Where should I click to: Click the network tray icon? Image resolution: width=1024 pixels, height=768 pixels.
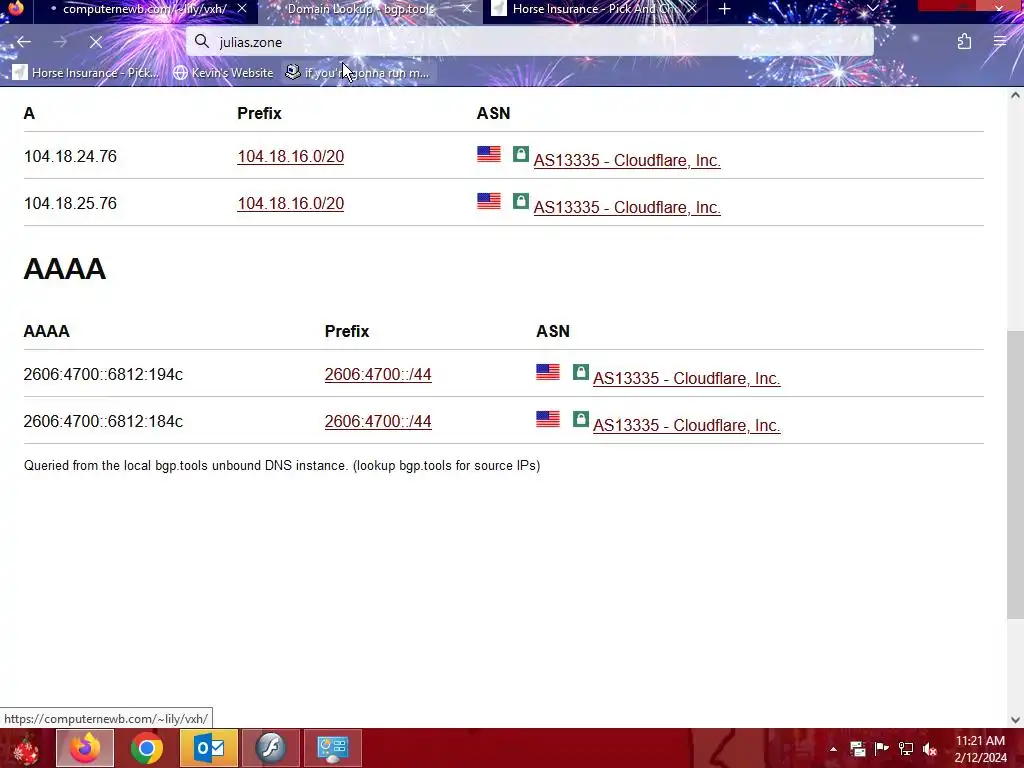[906, 749]
